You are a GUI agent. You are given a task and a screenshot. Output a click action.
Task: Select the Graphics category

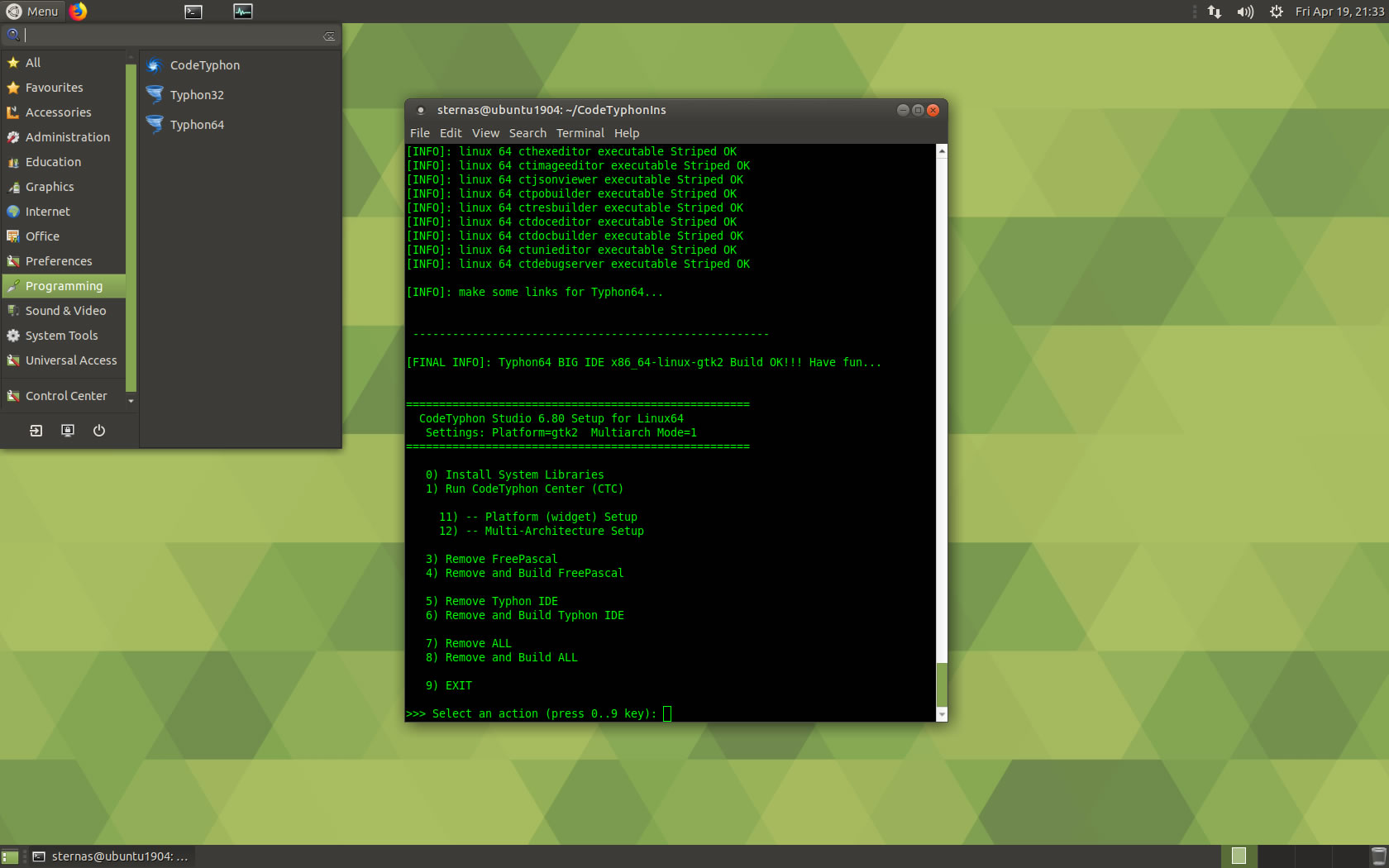[x=64, y=187]
